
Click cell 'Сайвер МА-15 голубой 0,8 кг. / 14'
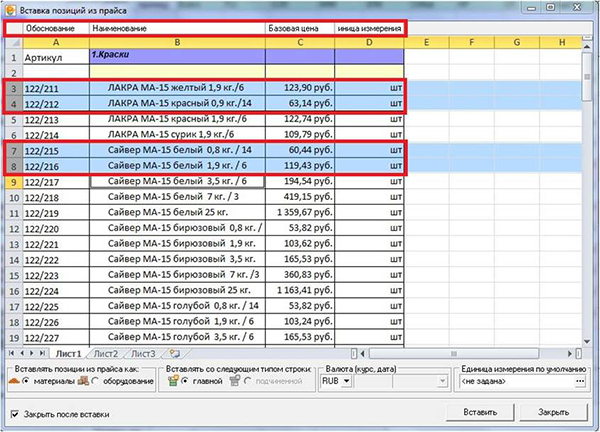click(x=177, y=306)
